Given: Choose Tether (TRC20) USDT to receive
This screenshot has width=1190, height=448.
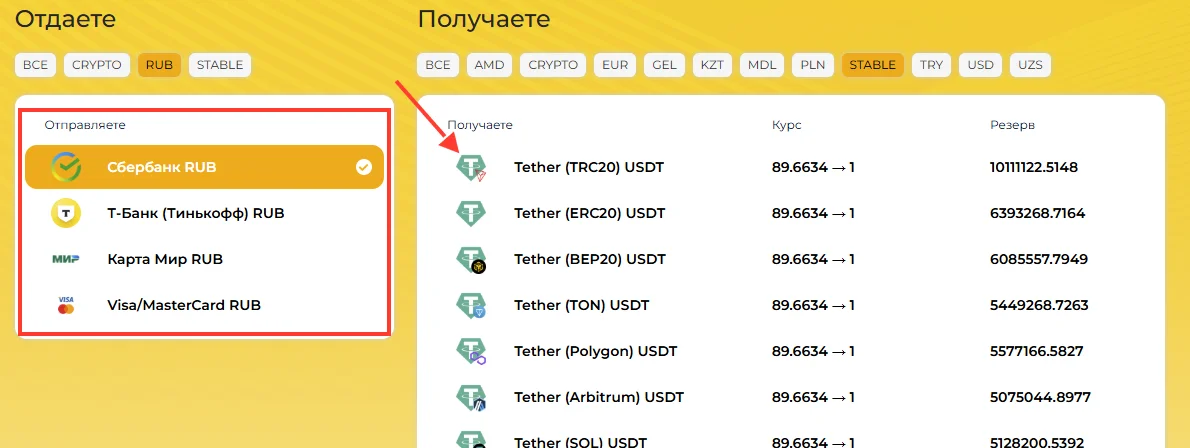Looking at the screenshot, I should coord(589,167).
